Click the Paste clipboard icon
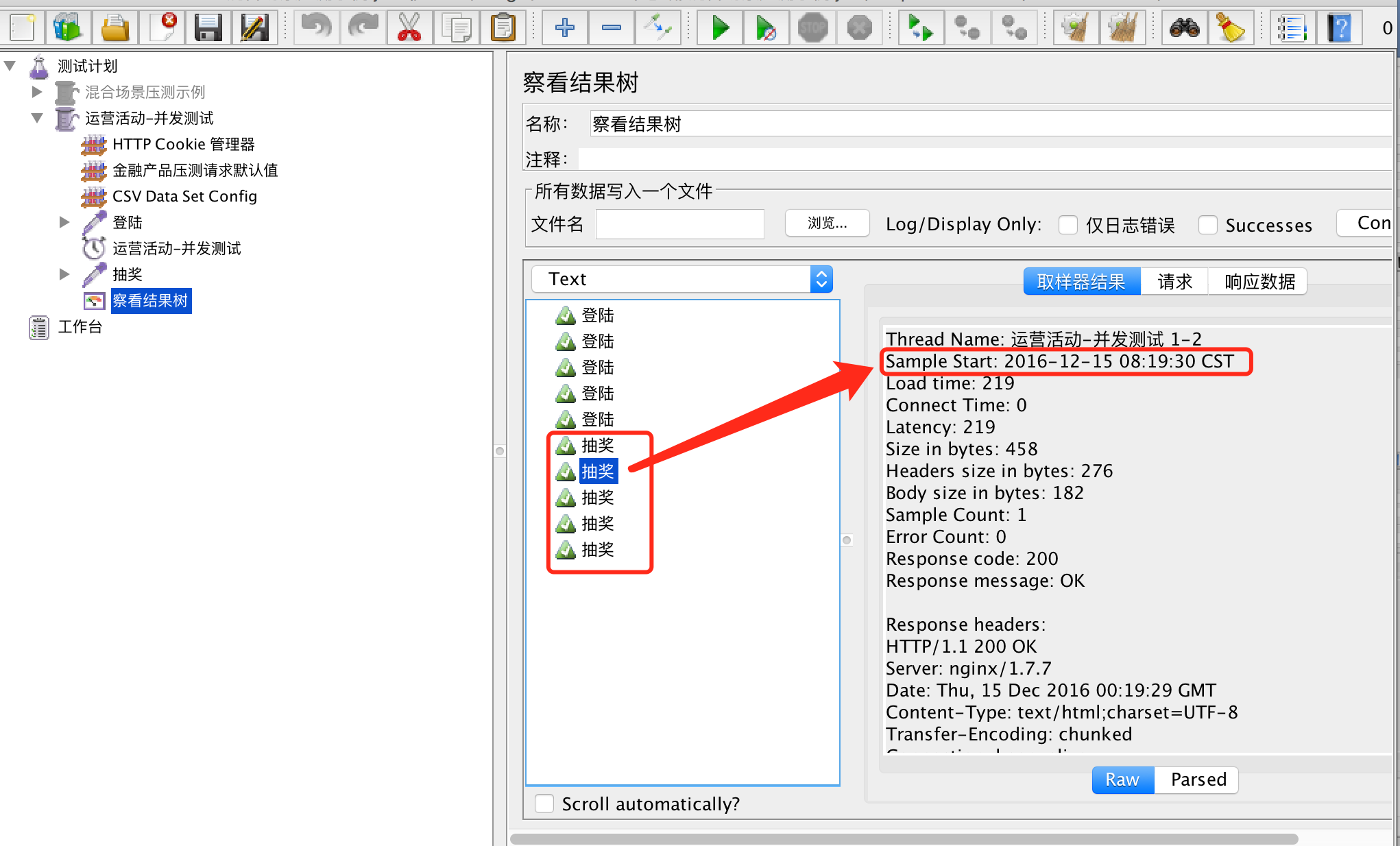 tap(503, 28)
